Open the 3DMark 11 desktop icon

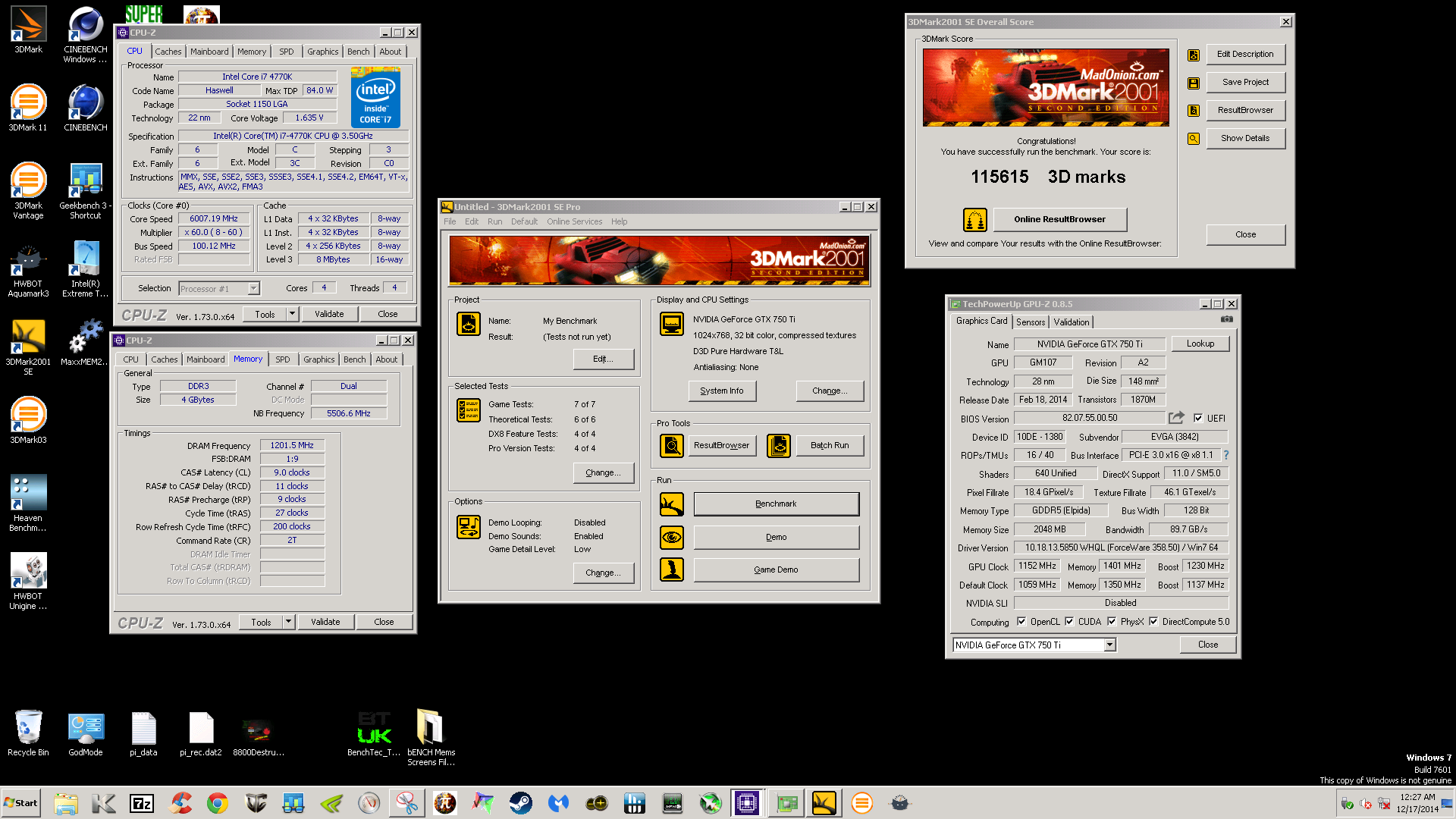[x=28, y=108]
